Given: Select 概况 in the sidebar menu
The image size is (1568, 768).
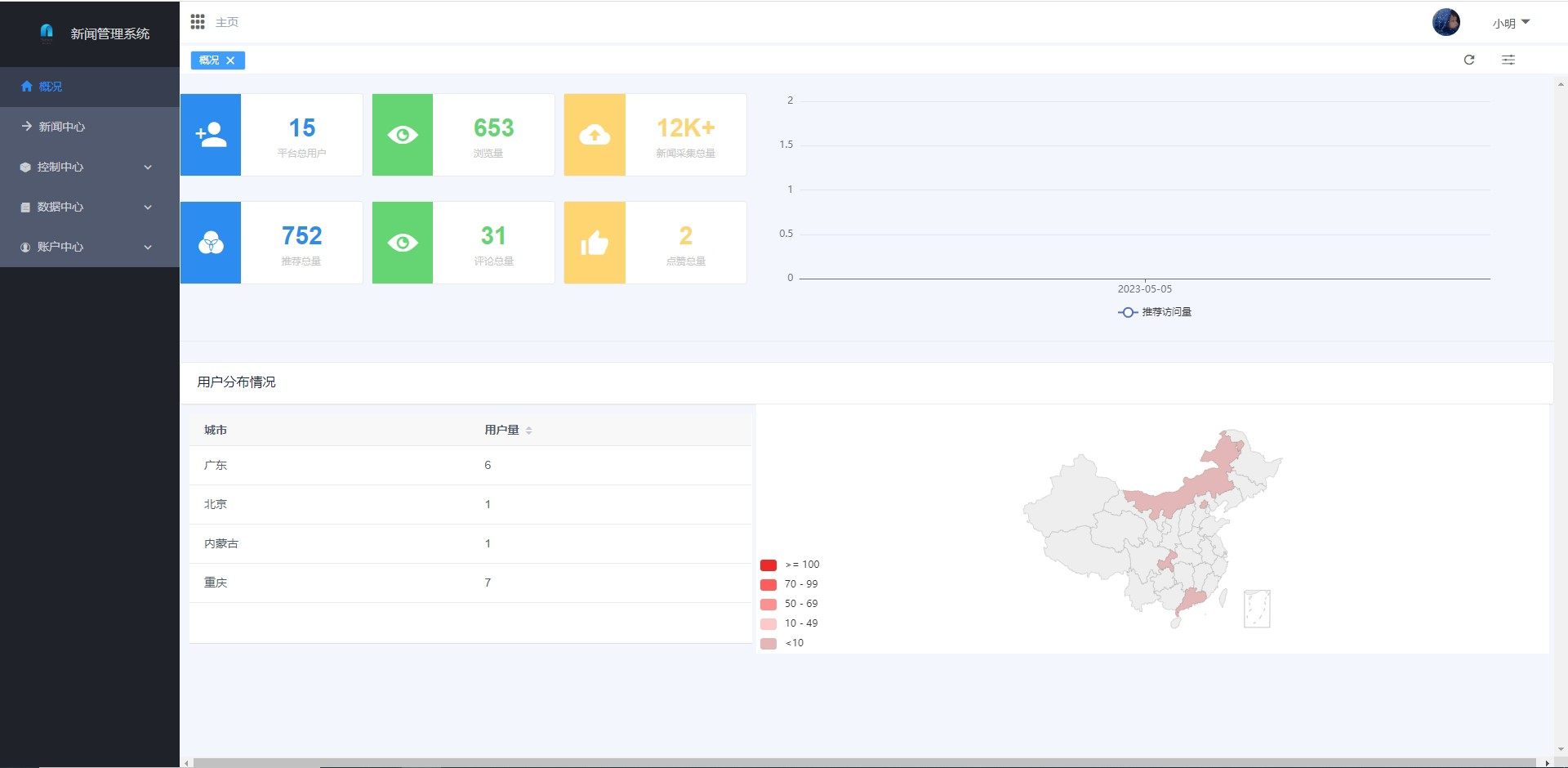Looking at the screenshot, I should (x=51, y=87).
